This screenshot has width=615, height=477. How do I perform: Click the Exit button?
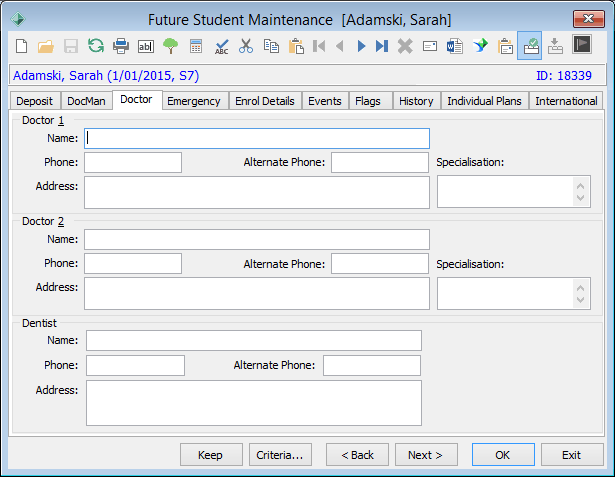pyautogui.click(x=571, y=455)
